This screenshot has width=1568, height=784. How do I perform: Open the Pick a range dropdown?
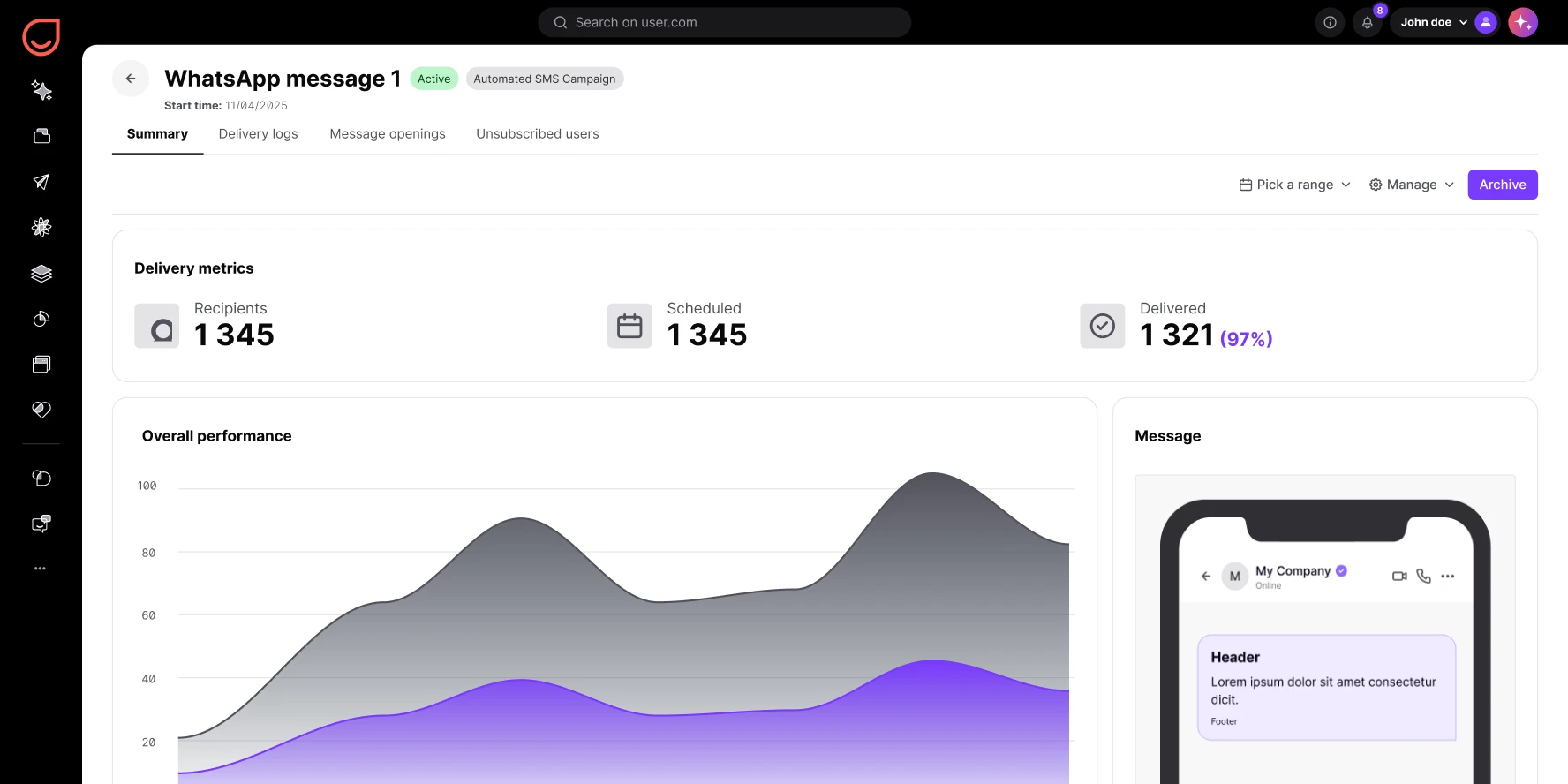[1295, 185]
